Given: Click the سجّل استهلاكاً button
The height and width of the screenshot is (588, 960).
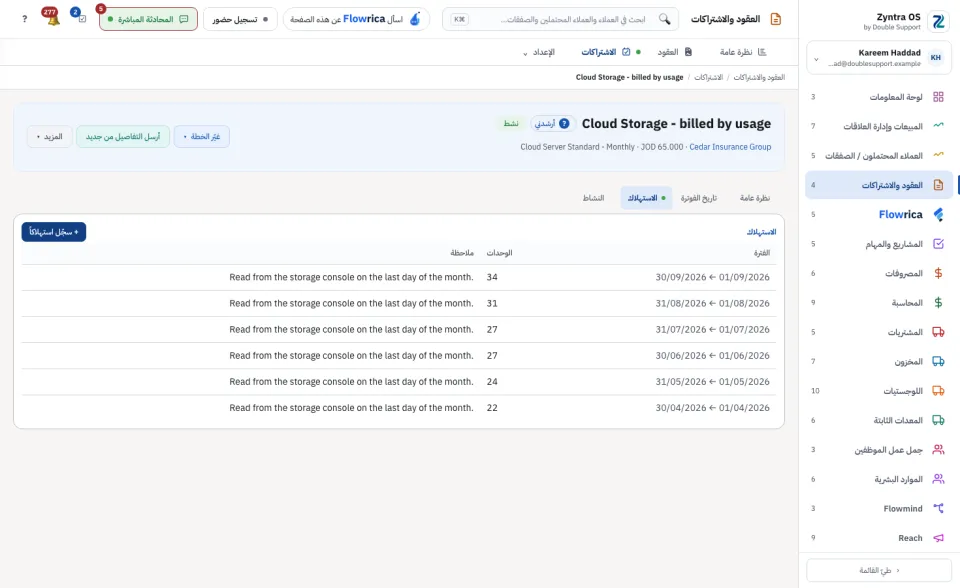Looking at the screenshot, I should [54, 232].
